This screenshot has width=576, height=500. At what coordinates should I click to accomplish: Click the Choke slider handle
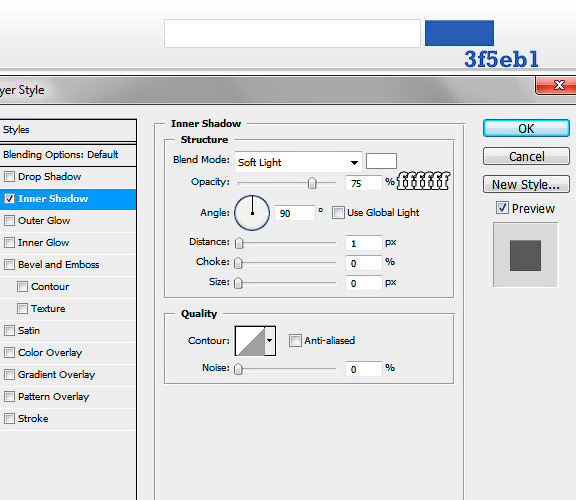[238, 263]
